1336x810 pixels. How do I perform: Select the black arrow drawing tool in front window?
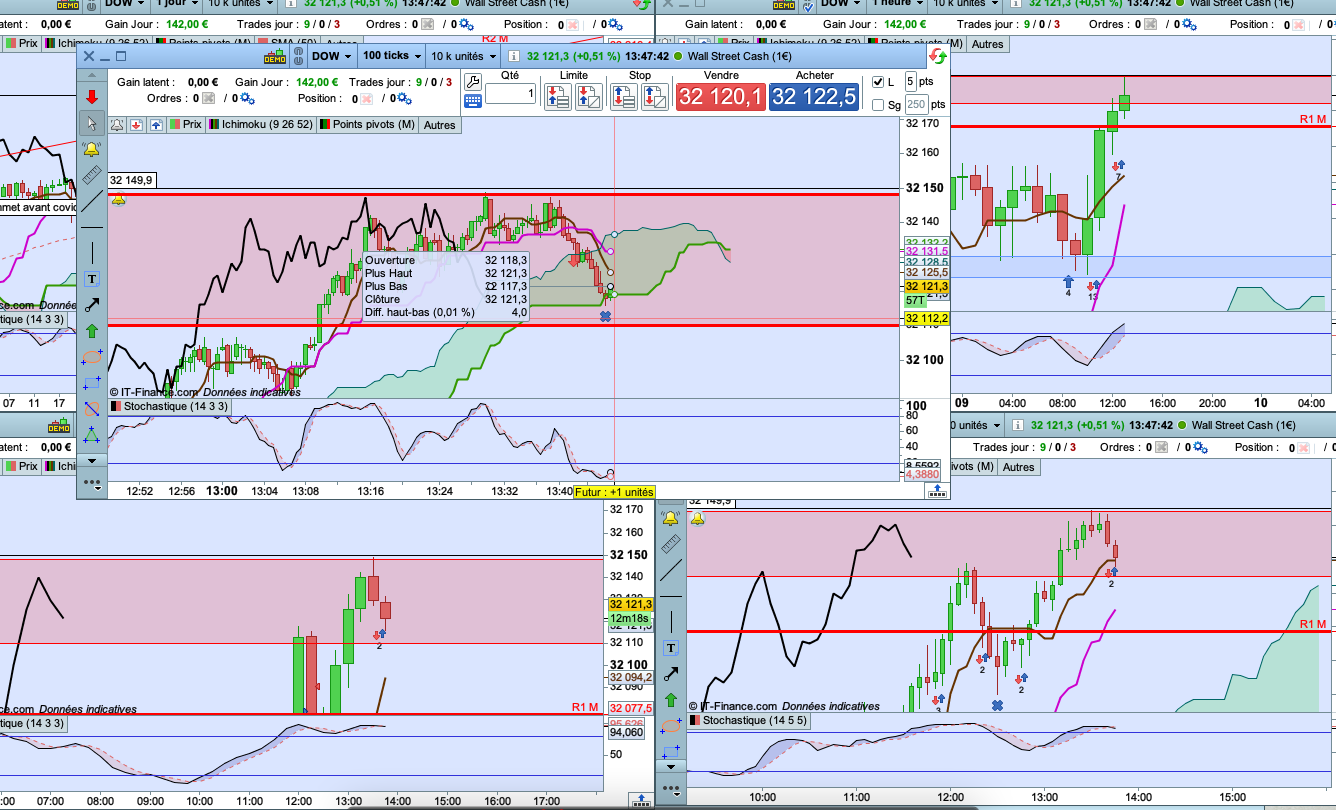[91, 305]
